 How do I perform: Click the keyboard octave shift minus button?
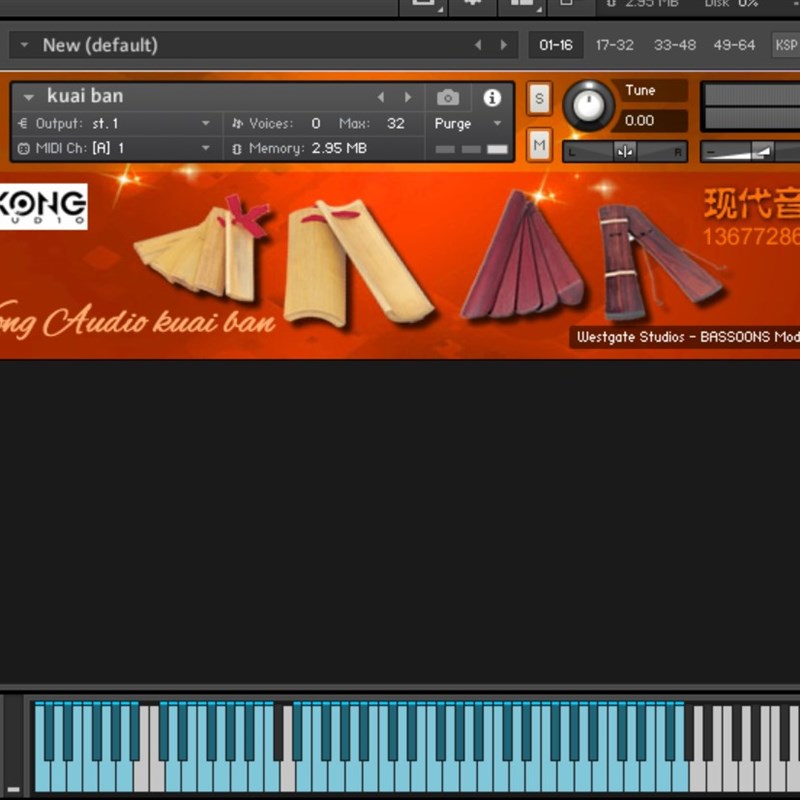click(x=13, y=789)
